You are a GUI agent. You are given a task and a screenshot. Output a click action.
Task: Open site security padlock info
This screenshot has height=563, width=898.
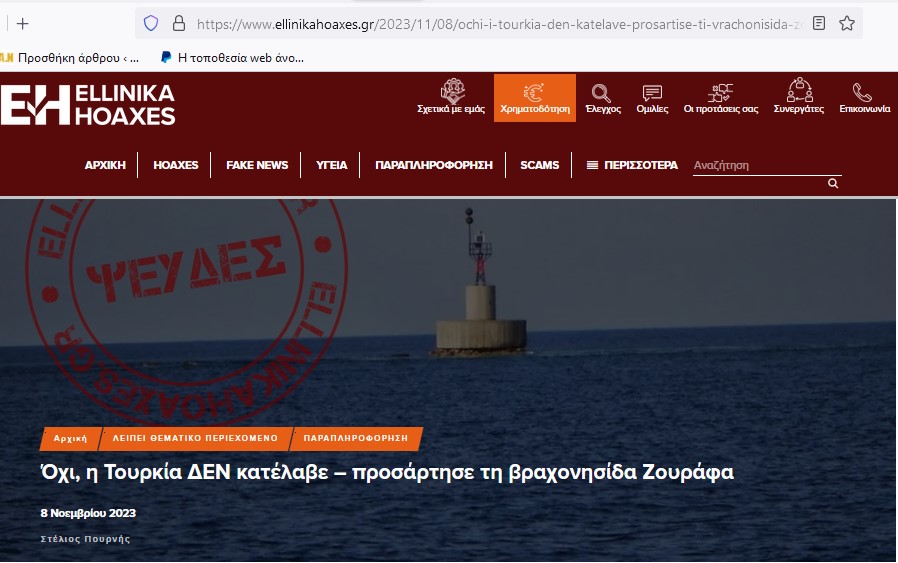pyautogui.click(x=179, y=23)
